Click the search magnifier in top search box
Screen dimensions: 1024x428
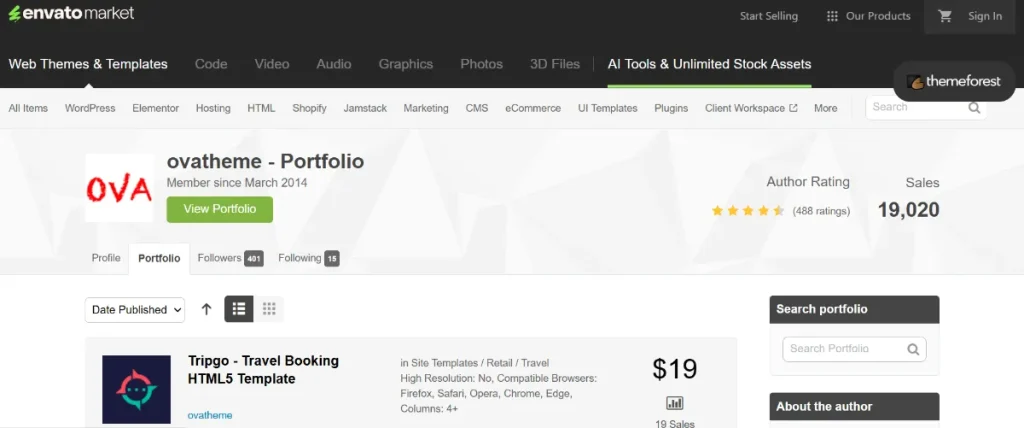tap(974, 108)
